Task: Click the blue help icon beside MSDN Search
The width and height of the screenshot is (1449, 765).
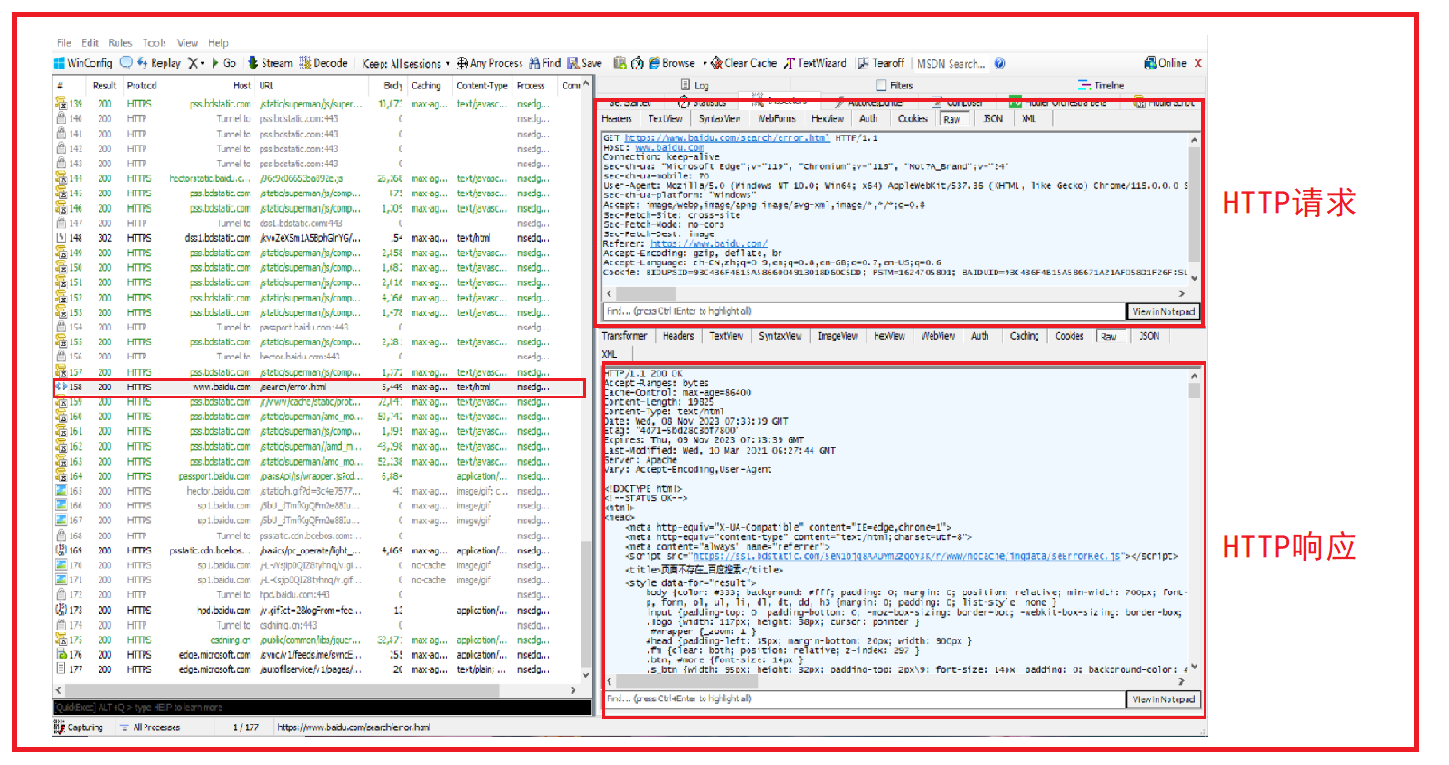Action: pos(1000,63)
